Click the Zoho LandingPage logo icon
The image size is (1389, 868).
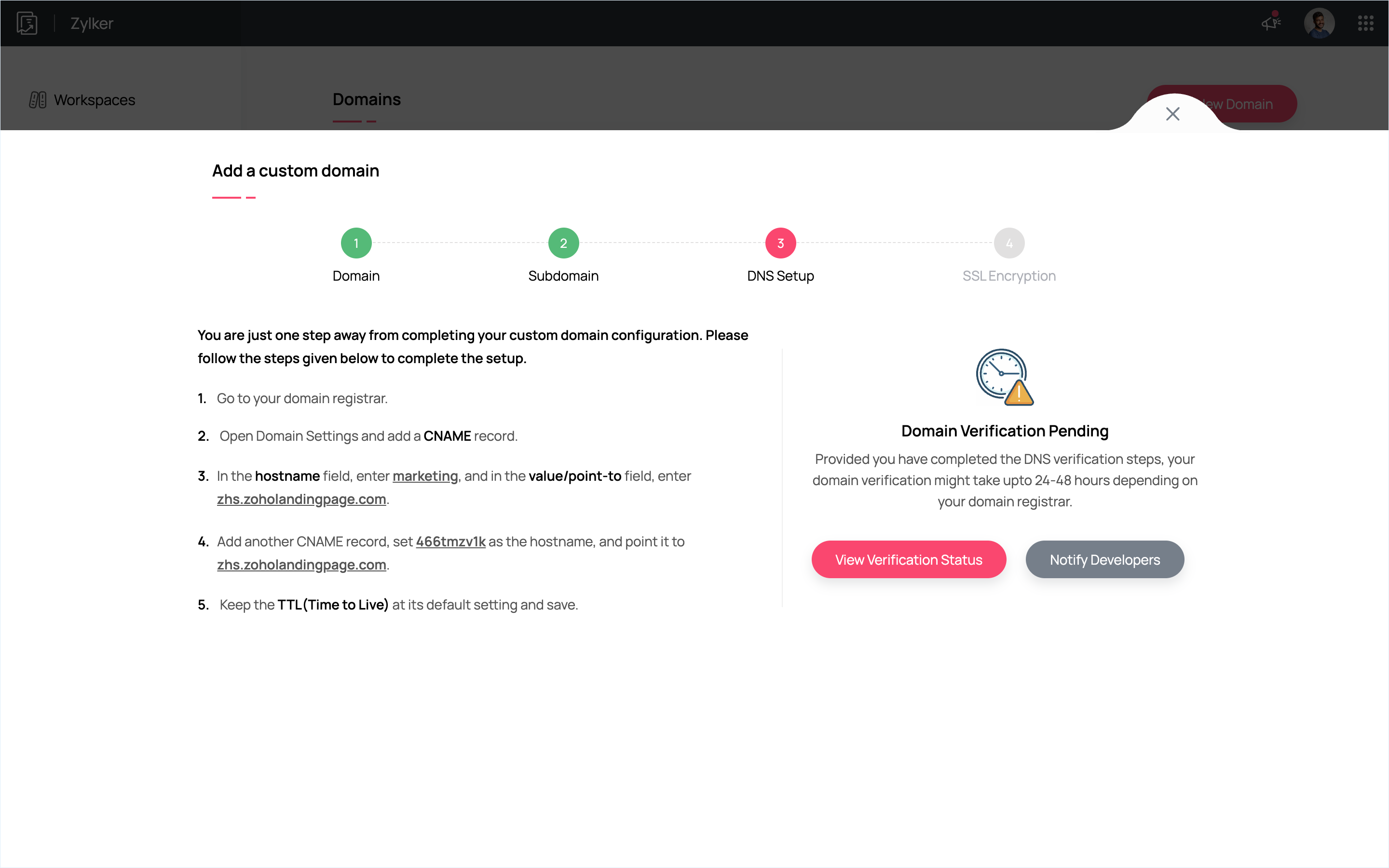point(27,24)
